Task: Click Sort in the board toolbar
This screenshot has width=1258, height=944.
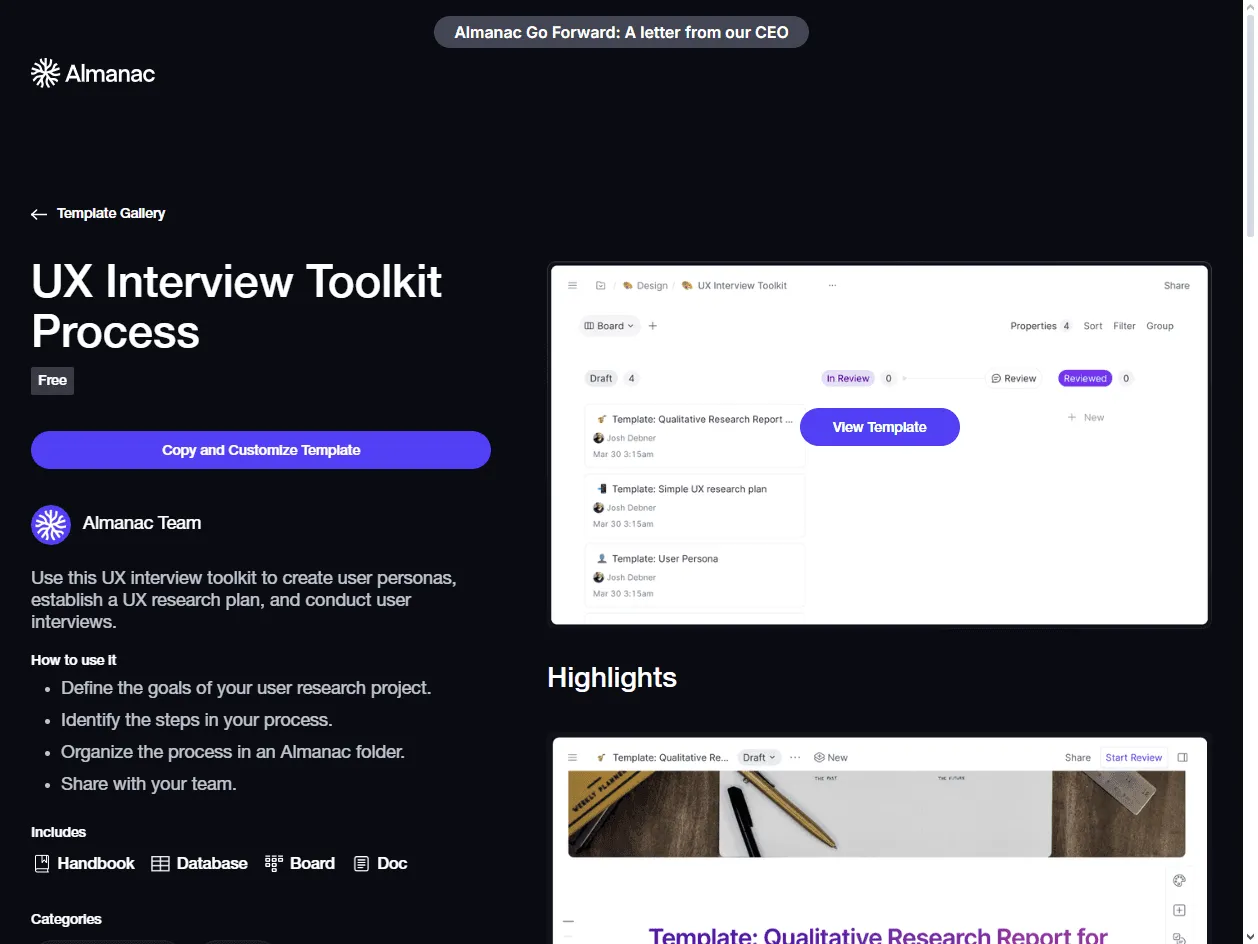Action: click(x=1093, y=326)
